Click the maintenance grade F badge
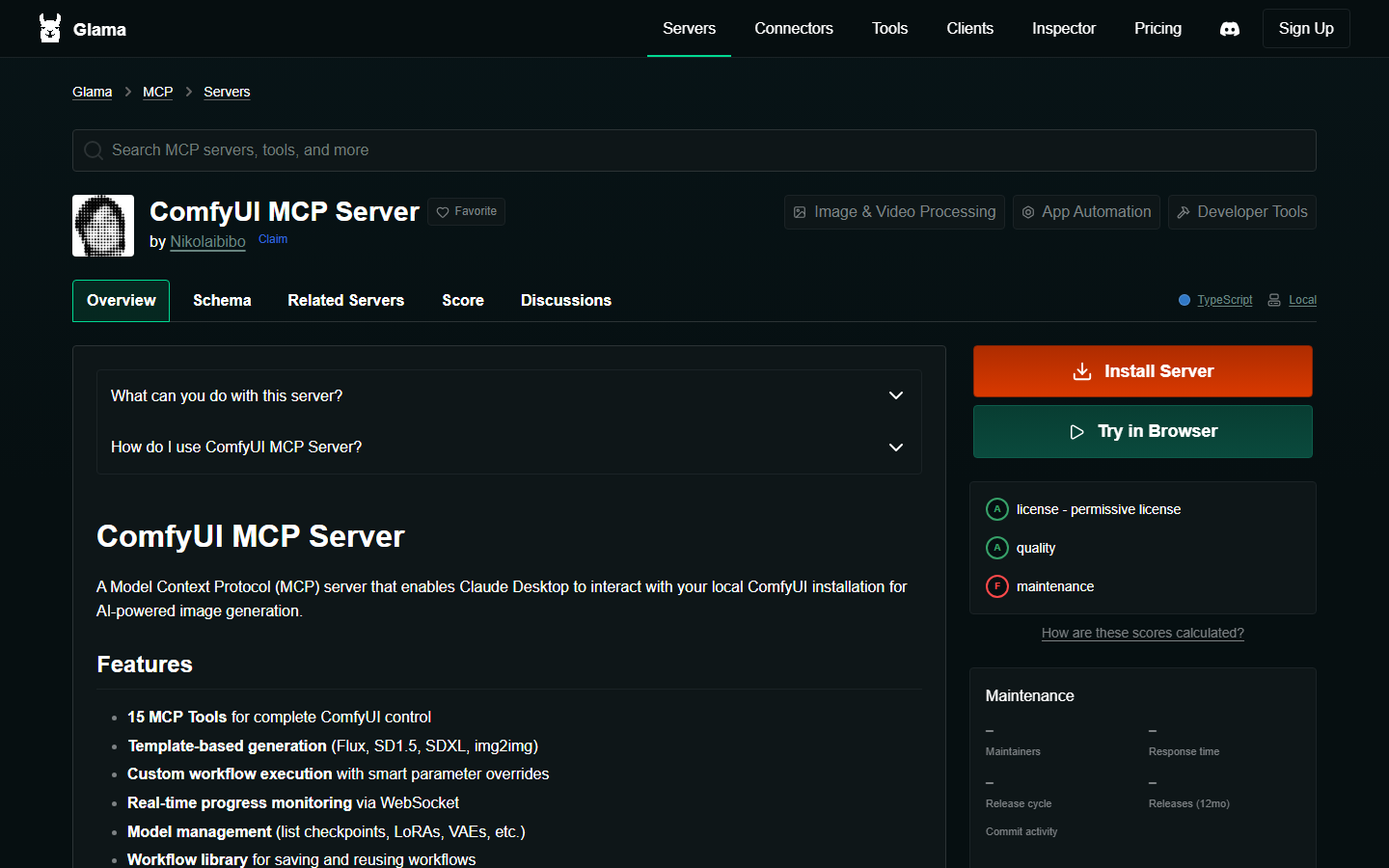Screen dimensions: 1389x868 click(997, 586)
